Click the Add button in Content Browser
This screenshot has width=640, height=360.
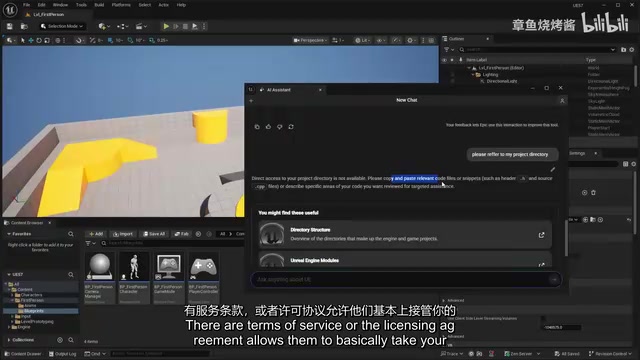96,234
